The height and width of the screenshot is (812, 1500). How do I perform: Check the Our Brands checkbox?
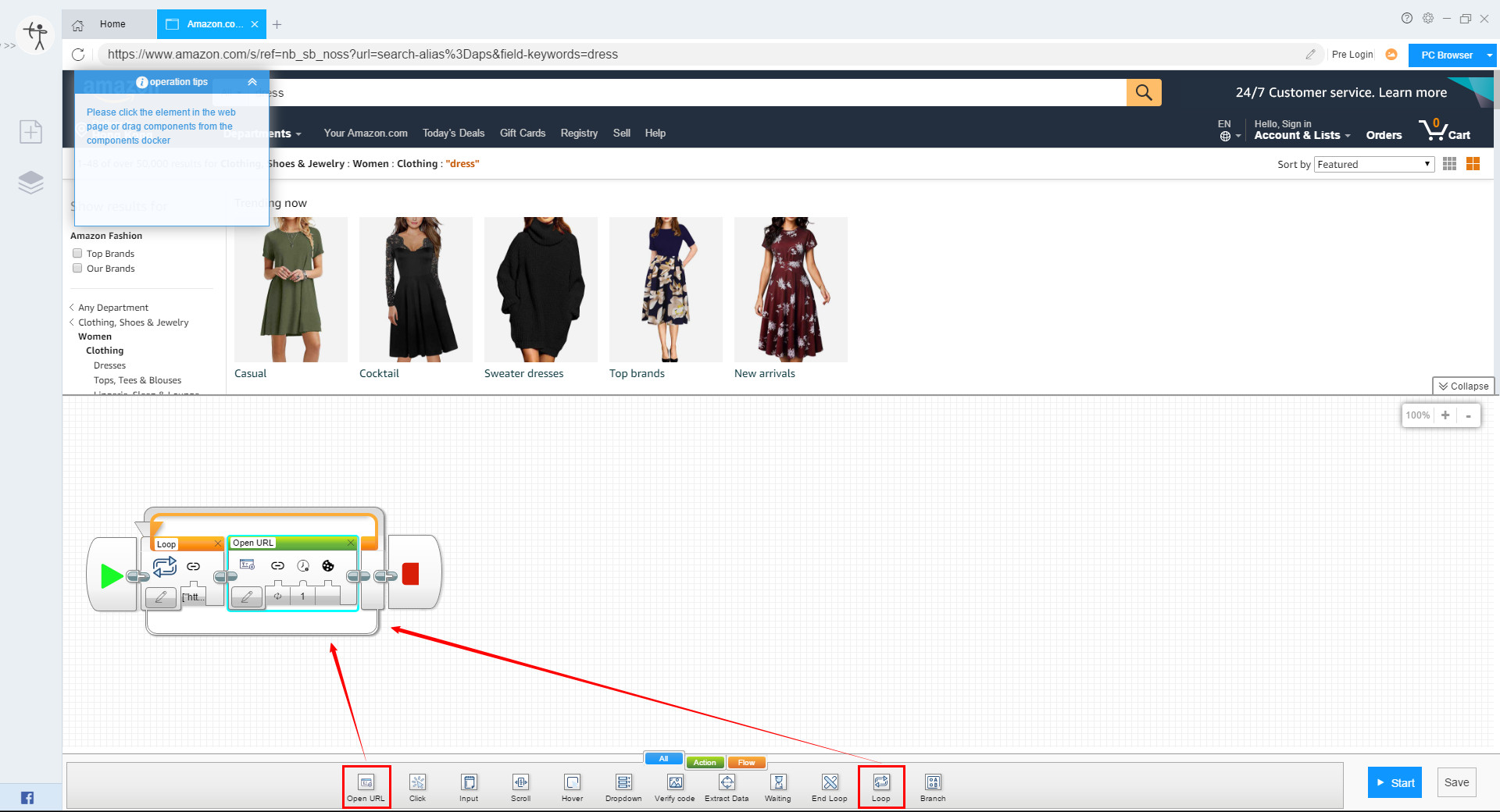point(77,268)
